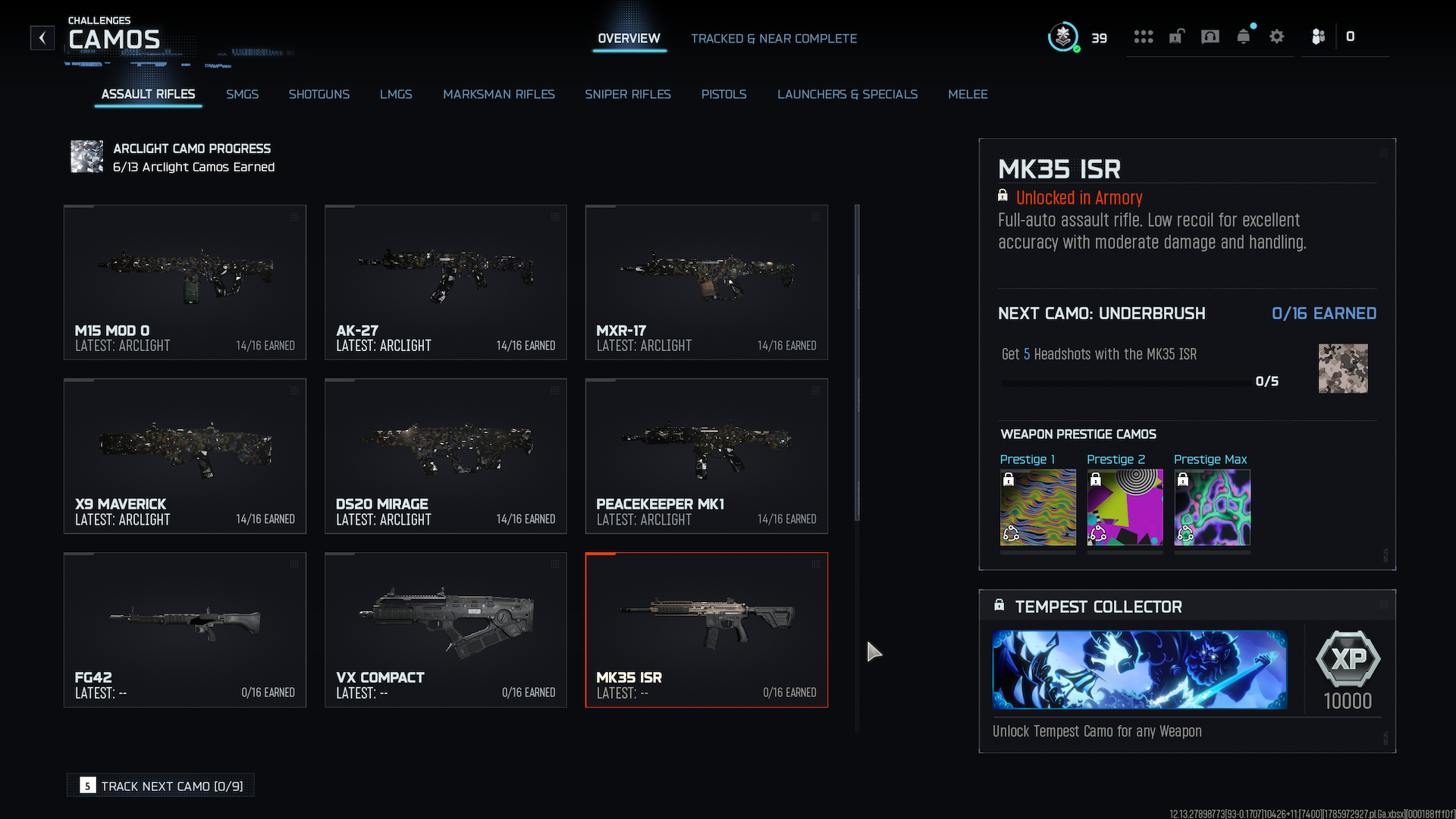Select the SMGs category
Image resolution: width=1456 pixels, height=819 pixels.
click(242, 94)
